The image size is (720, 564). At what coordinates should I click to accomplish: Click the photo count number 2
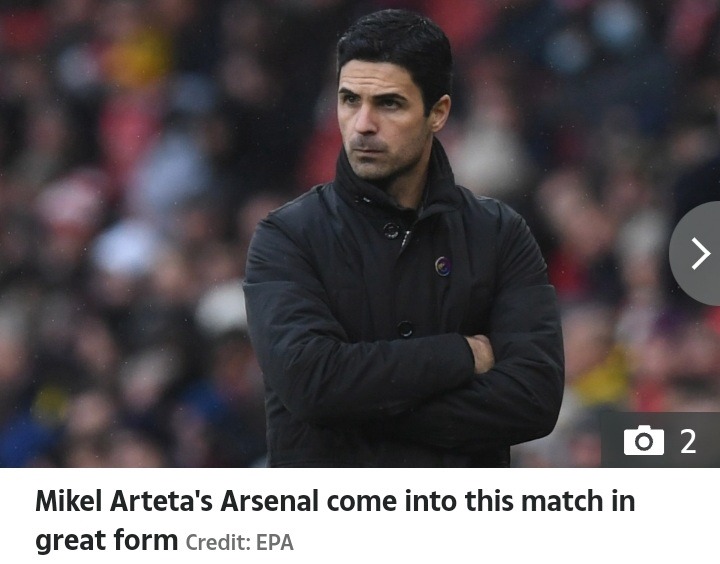pos(688,441)
